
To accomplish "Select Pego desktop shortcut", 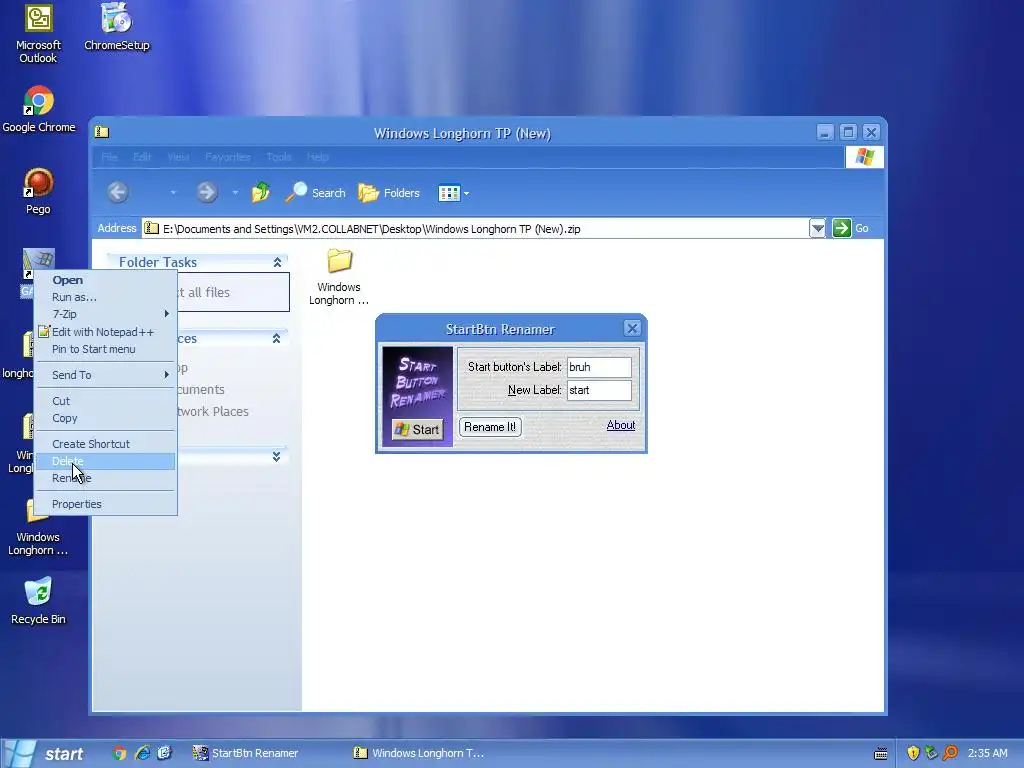I will point(38,191).
